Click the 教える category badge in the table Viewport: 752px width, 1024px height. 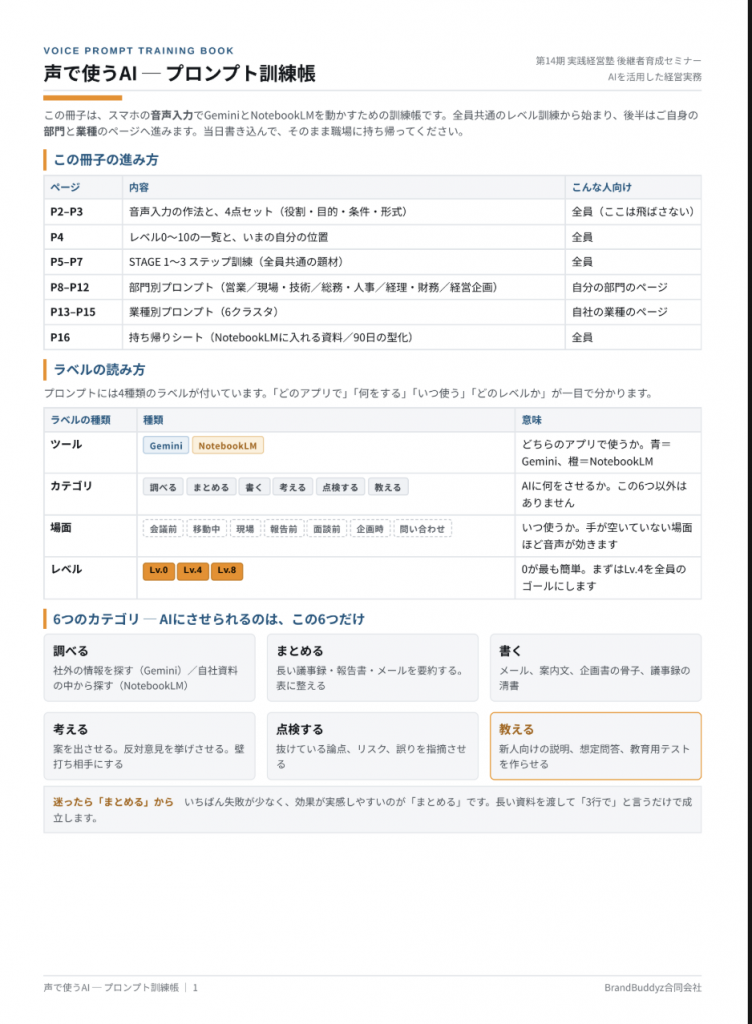[x=387, y=487]
